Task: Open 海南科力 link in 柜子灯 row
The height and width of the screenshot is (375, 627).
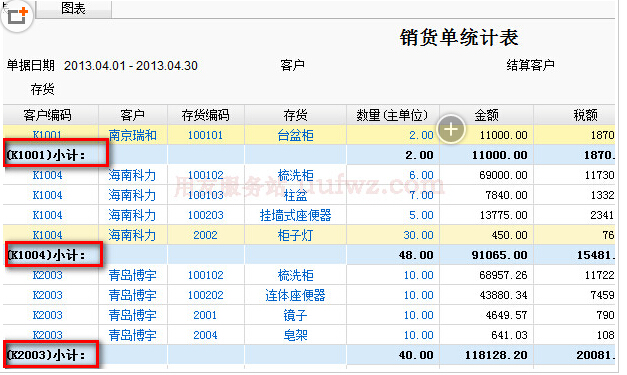Action: [132, 235]
